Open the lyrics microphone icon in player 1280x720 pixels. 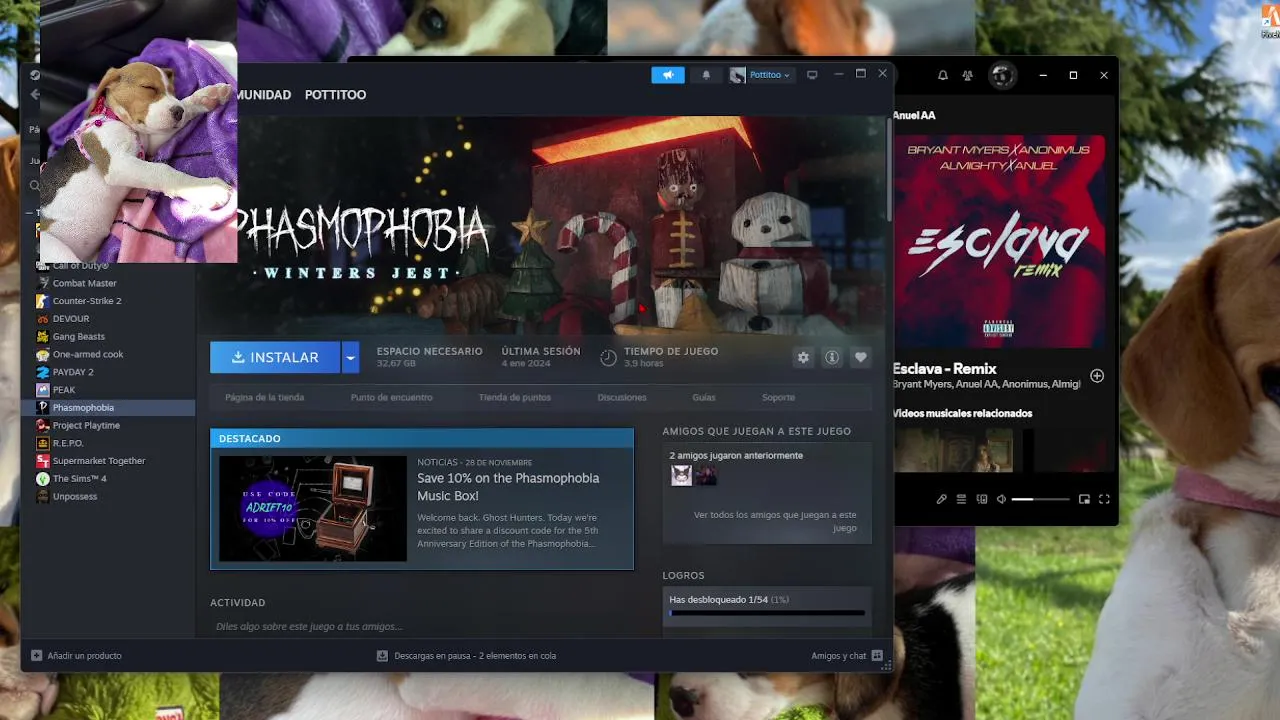click(941, 499)
